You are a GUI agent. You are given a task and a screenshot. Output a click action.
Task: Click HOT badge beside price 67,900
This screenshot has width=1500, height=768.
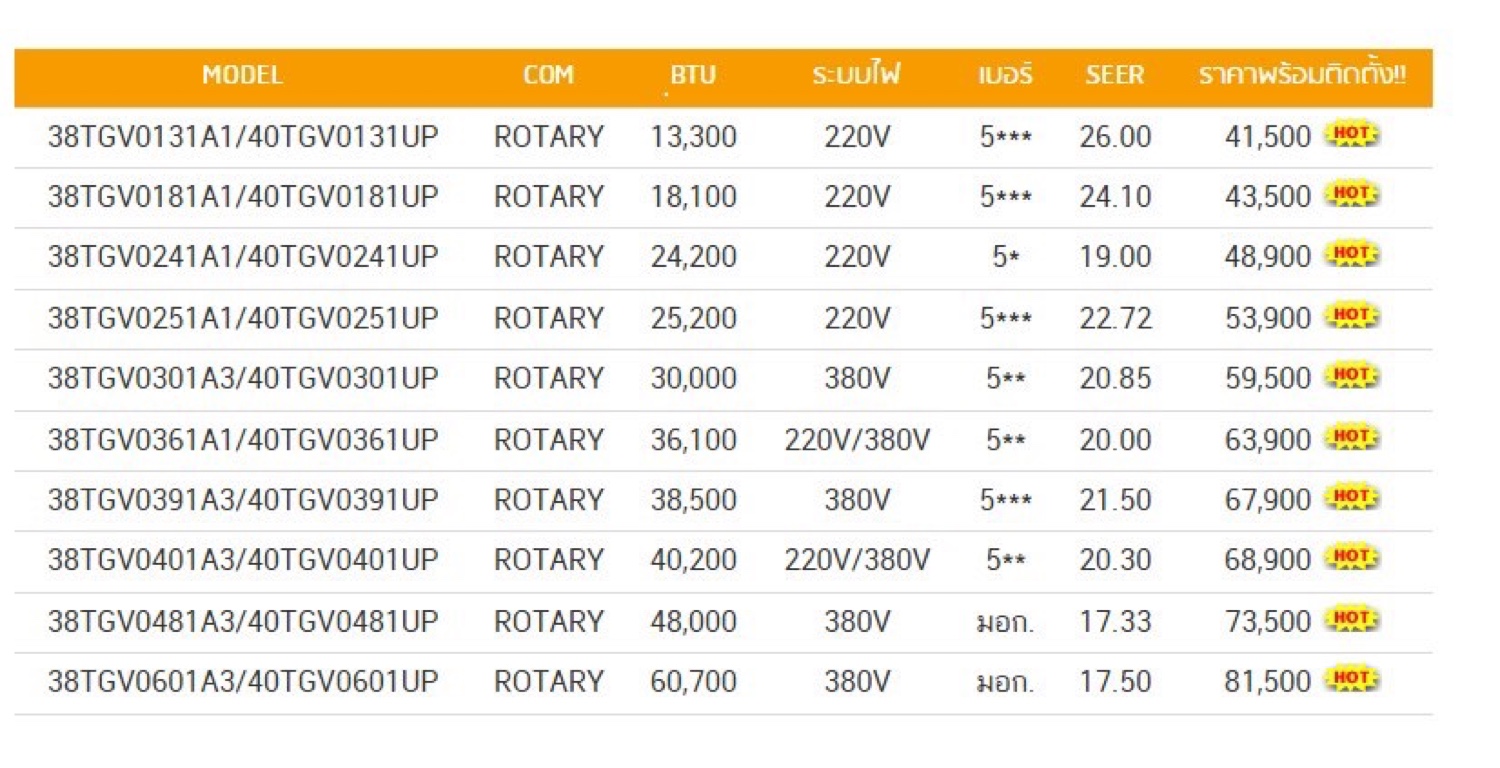[1351, 497]
